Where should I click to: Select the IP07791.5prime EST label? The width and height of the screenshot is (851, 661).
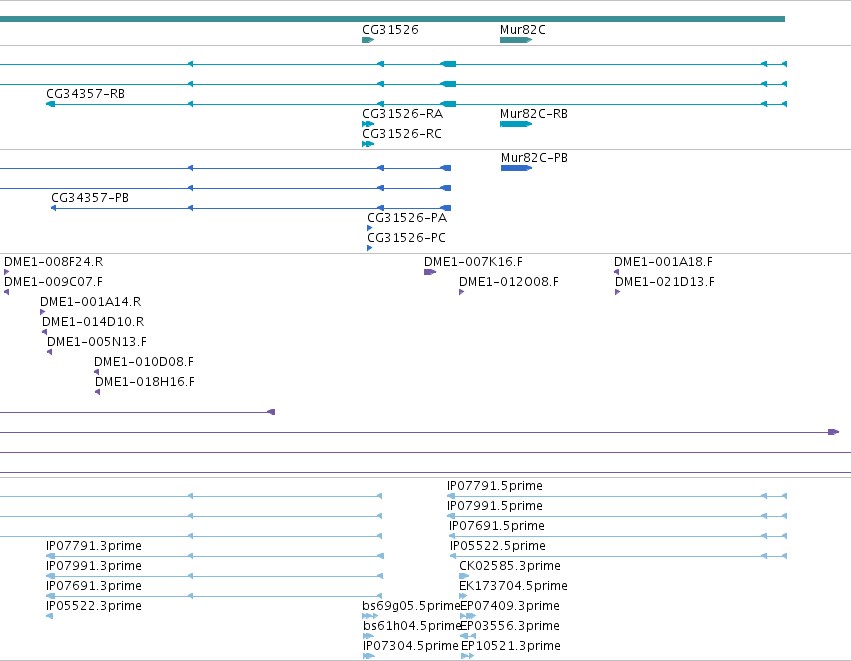tap(495, 486)
